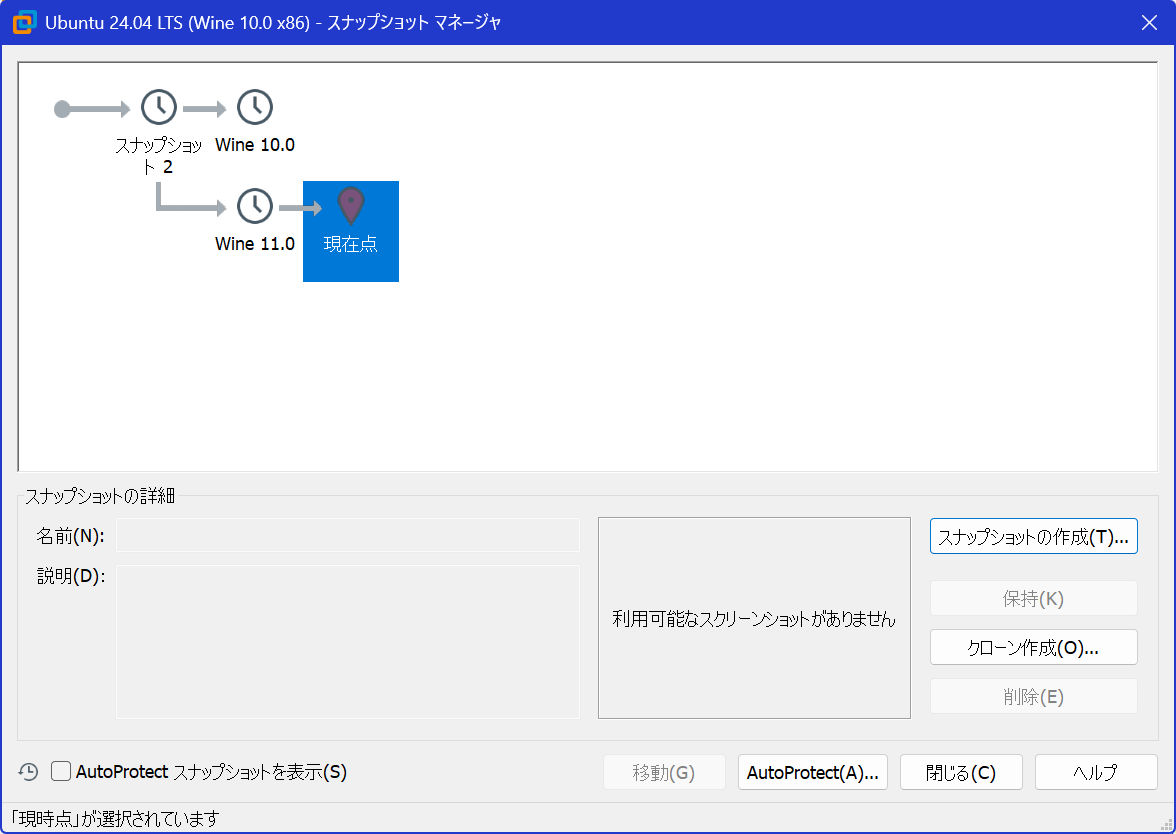Open クローン作成 dialog
The width and height of the screenshot is (1176, 834).
click(1033, 647)
